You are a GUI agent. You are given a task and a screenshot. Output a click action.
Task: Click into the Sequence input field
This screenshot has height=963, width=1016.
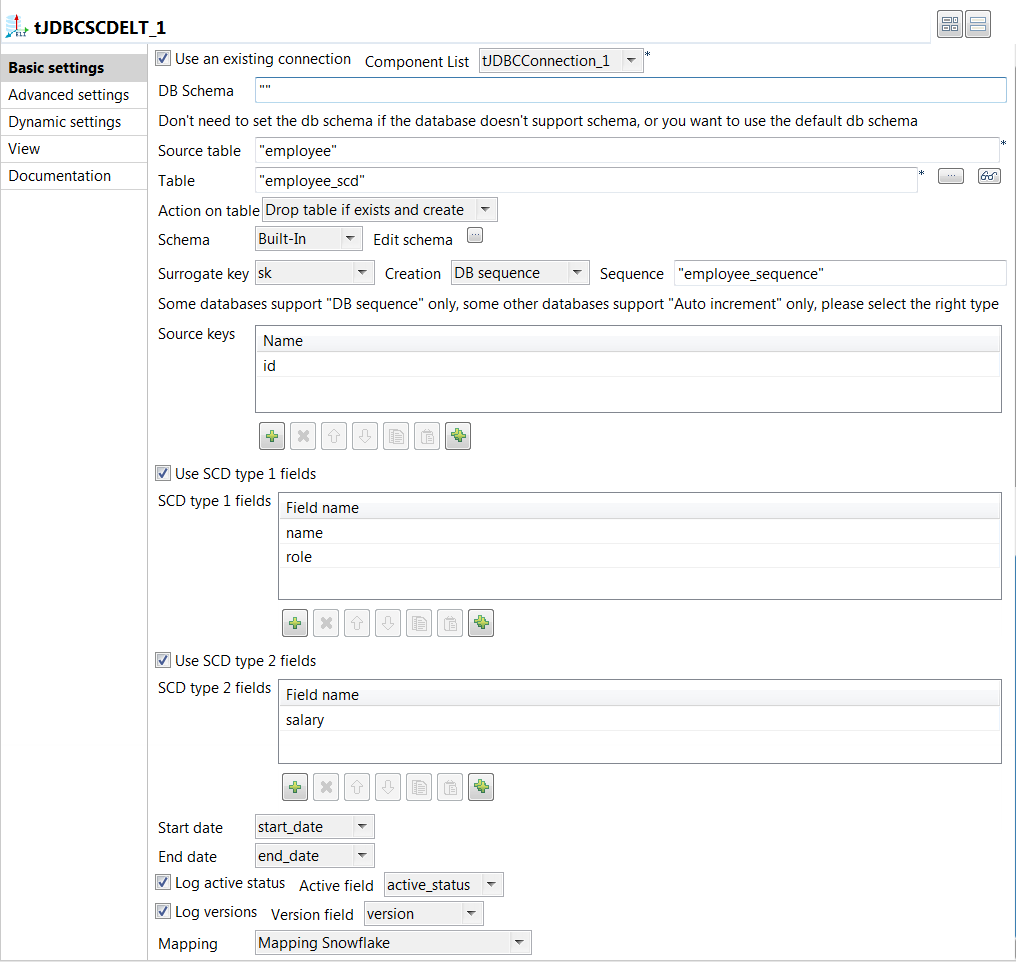840,273
